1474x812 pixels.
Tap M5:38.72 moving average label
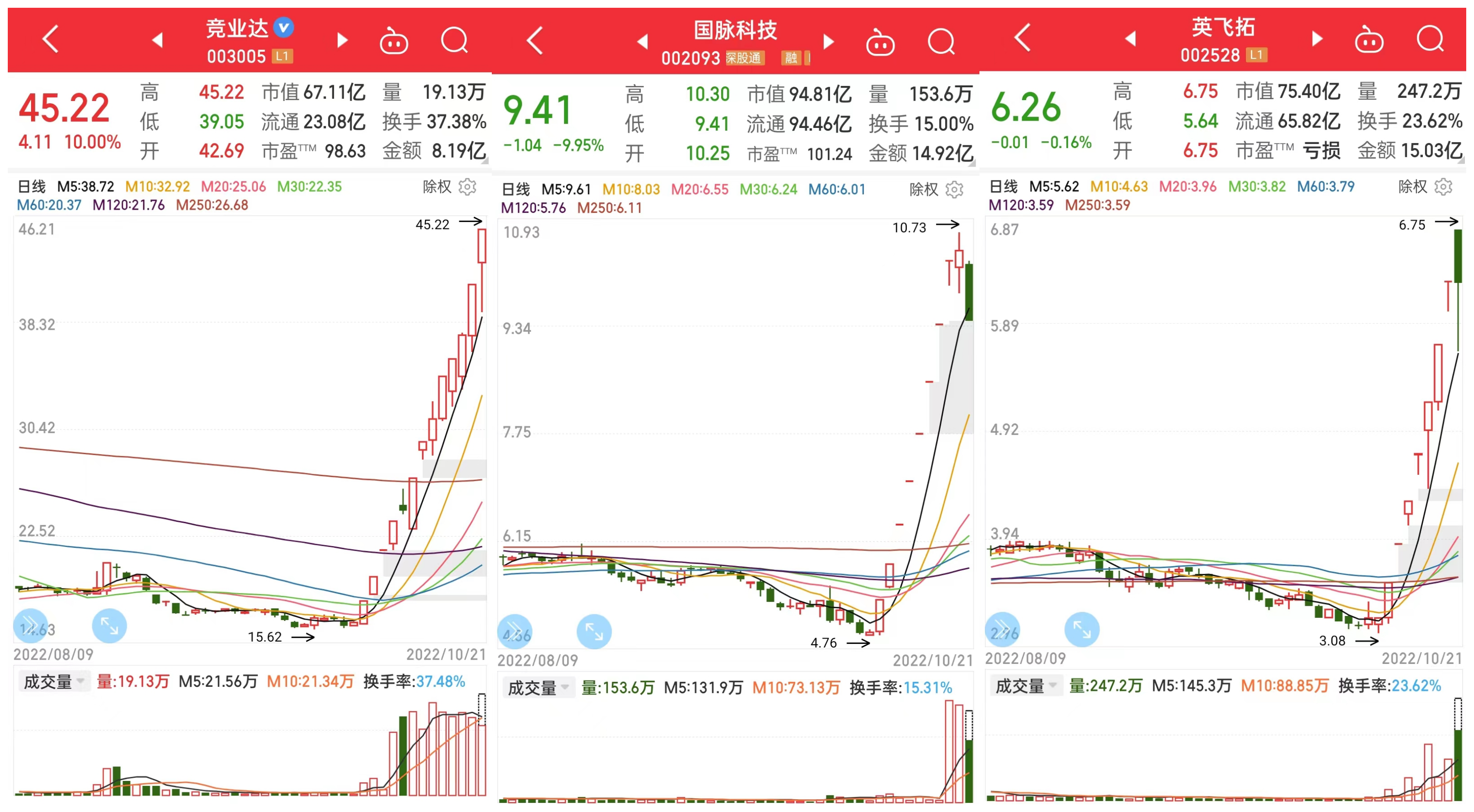pos(85,186)
